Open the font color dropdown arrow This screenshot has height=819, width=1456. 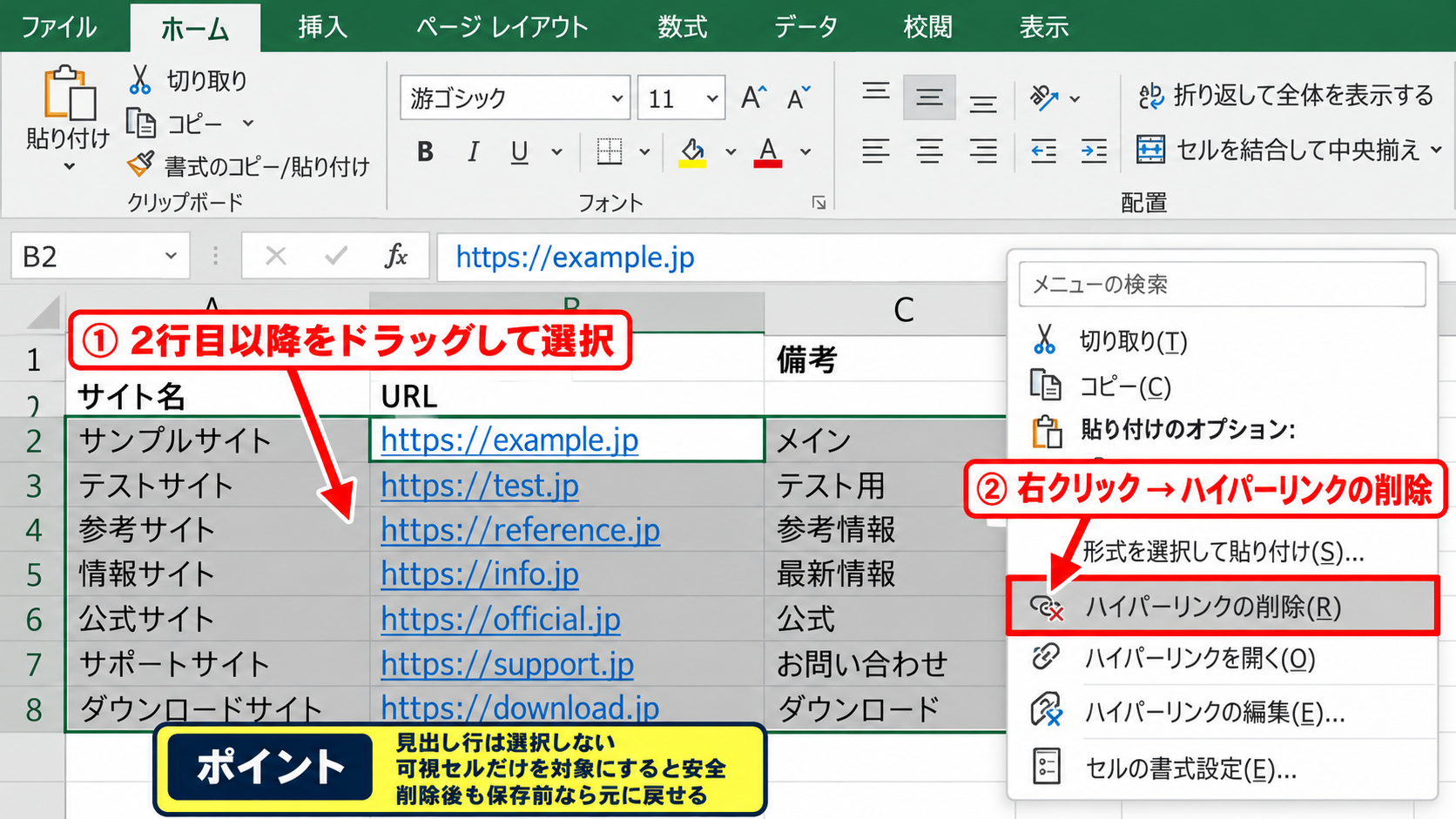[x=806, y=152]
